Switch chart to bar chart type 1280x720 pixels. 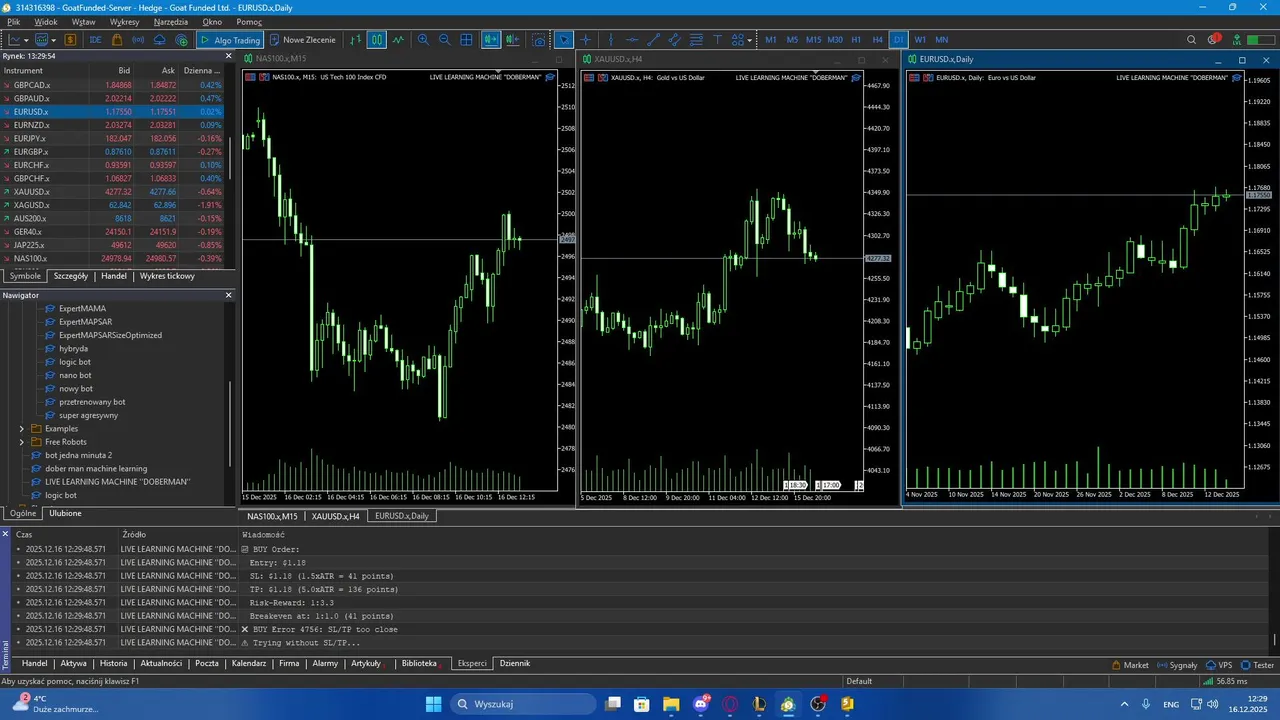point(355,40)
